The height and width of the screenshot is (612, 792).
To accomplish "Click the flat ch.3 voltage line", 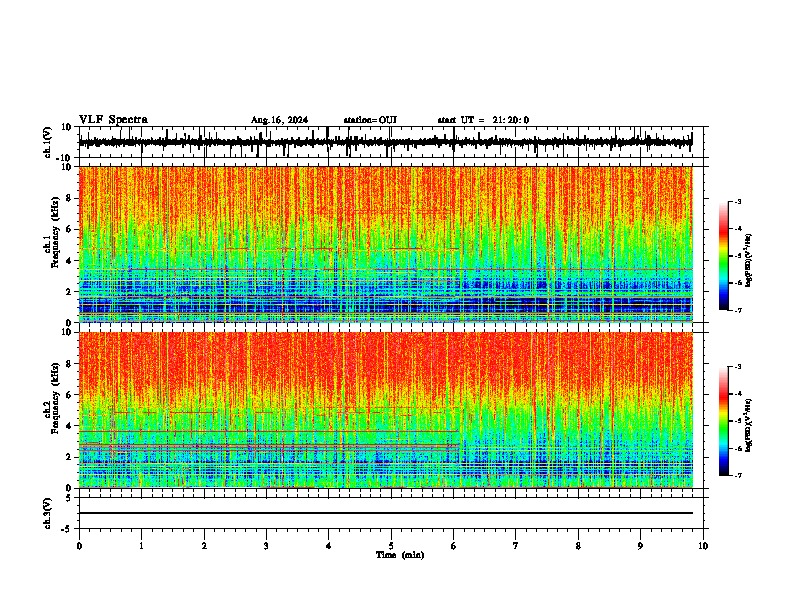I will coord(385,513).
